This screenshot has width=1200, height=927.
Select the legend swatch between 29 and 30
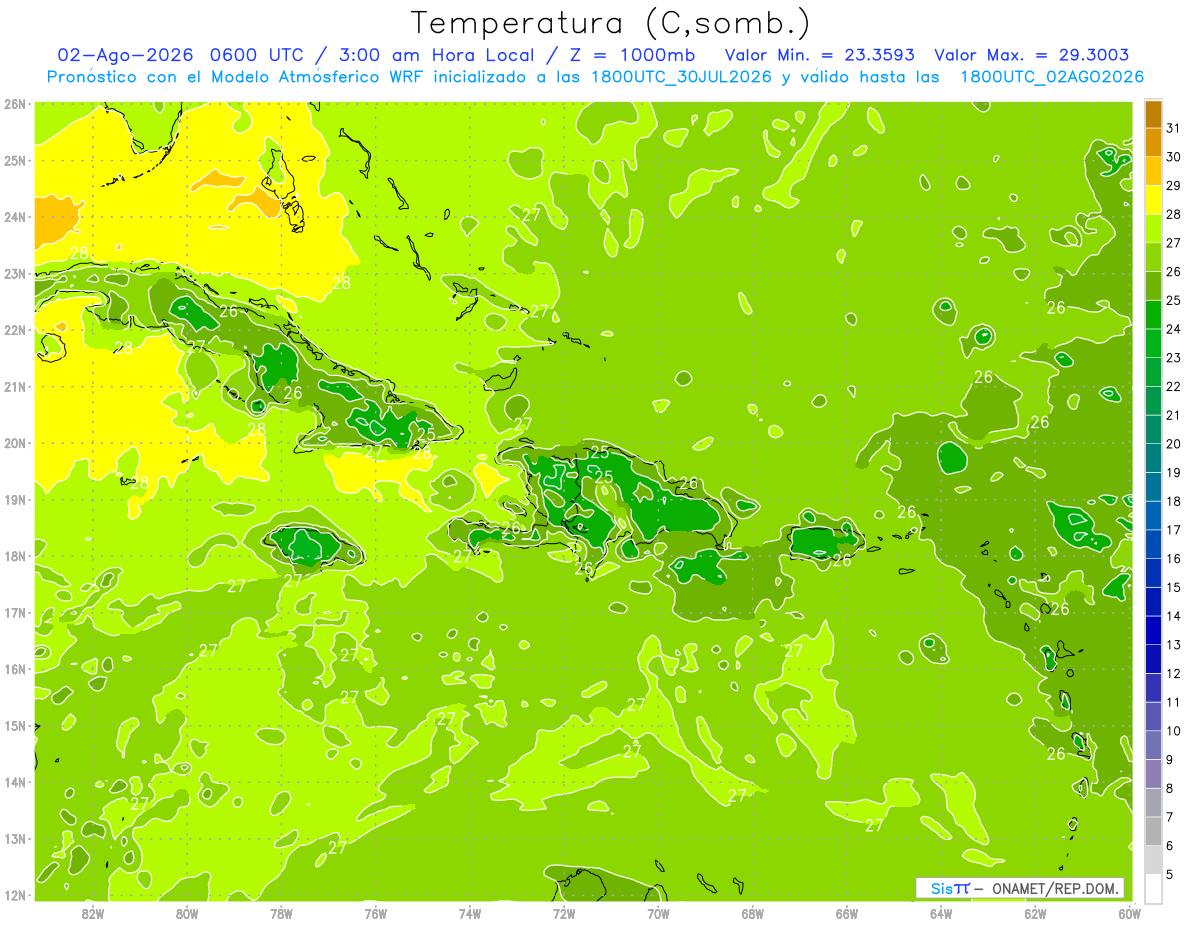click(x=1153, y=171)
